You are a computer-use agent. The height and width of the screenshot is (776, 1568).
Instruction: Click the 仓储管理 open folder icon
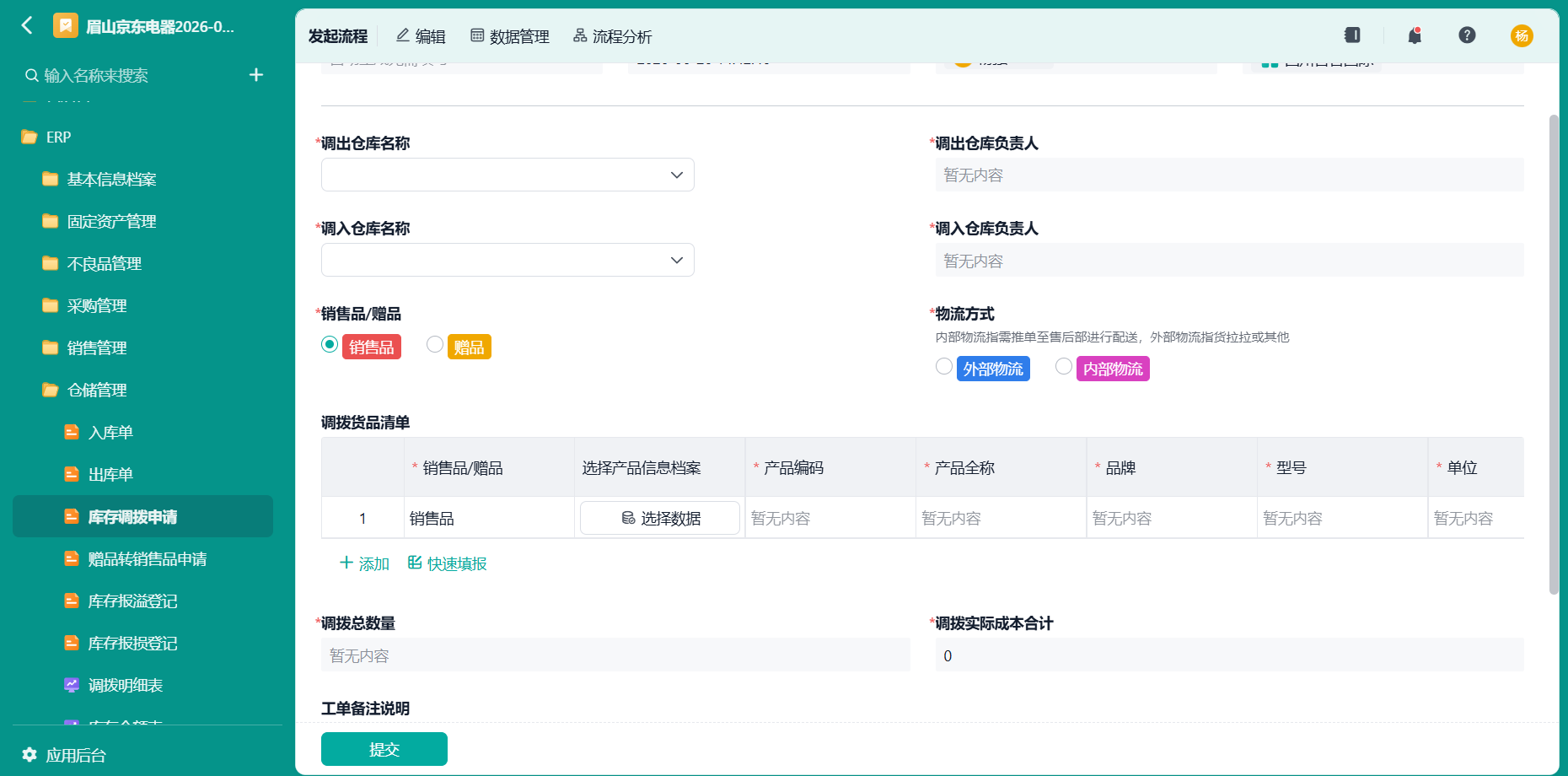(51, 390)
